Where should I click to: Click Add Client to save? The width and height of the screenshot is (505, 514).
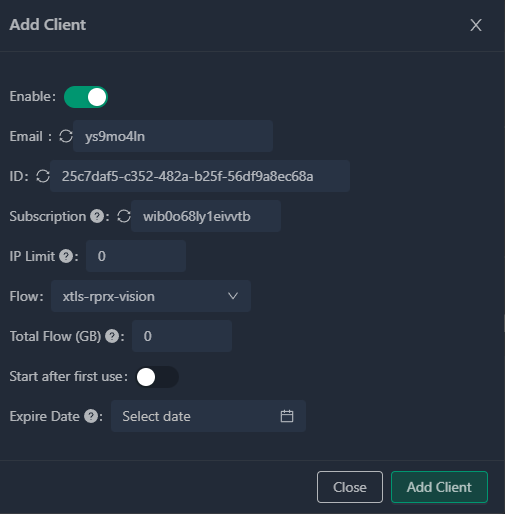[439, 487]
